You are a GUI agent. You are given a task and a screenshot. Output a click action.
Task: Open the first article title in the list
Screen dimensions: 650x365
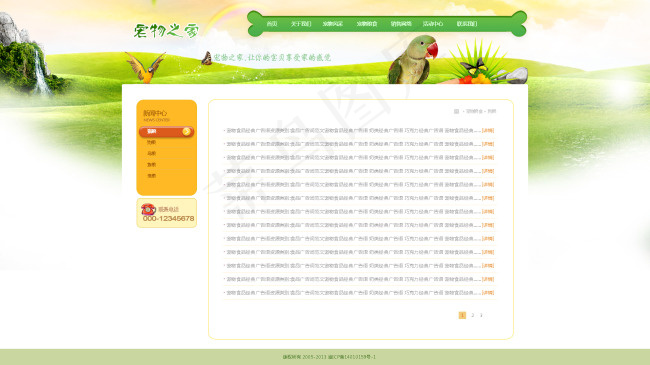click(353, 131)
